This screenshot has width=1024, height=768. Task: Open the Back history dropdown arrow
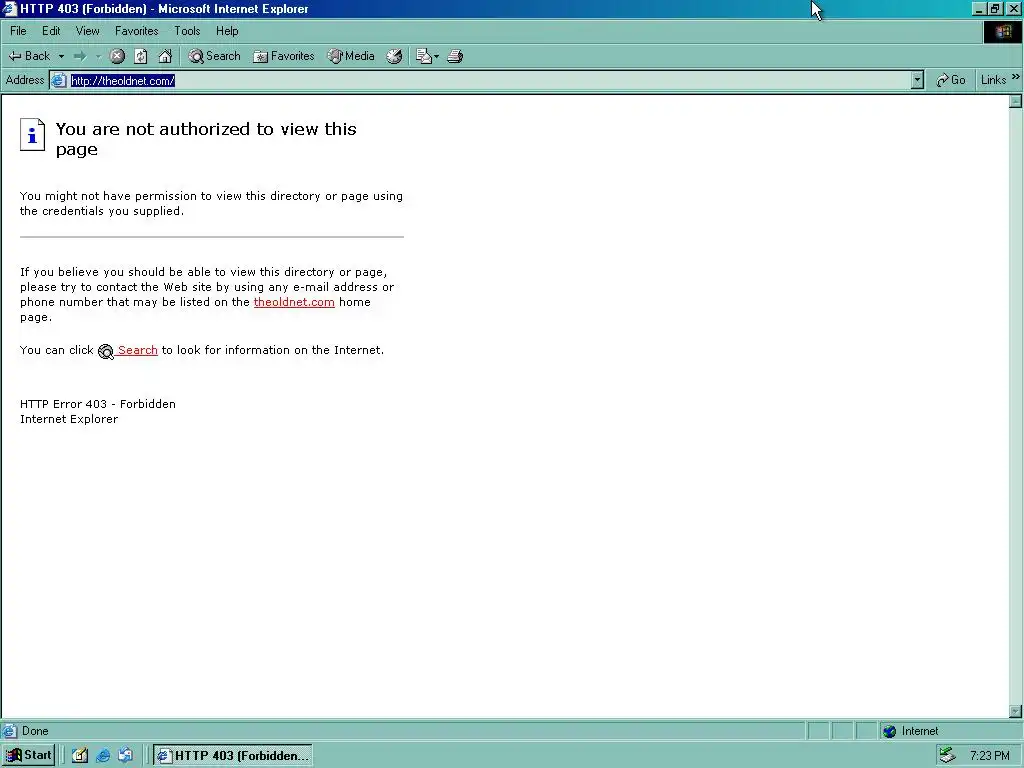(61, 56)
